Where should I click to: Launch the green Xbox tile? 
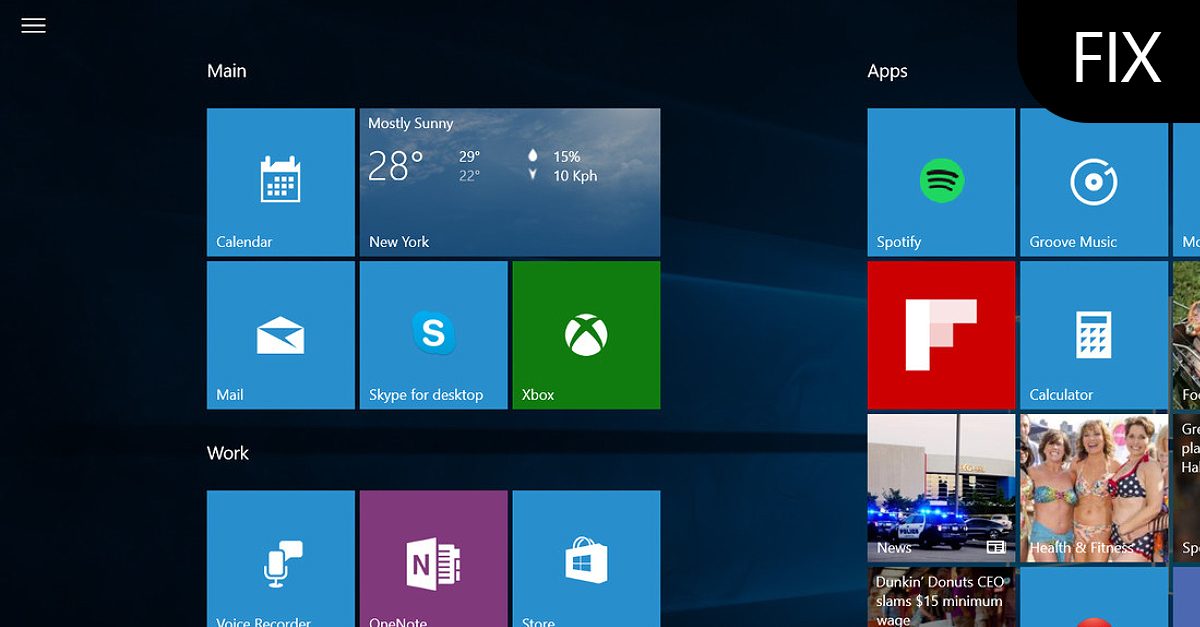click(586, 335)
